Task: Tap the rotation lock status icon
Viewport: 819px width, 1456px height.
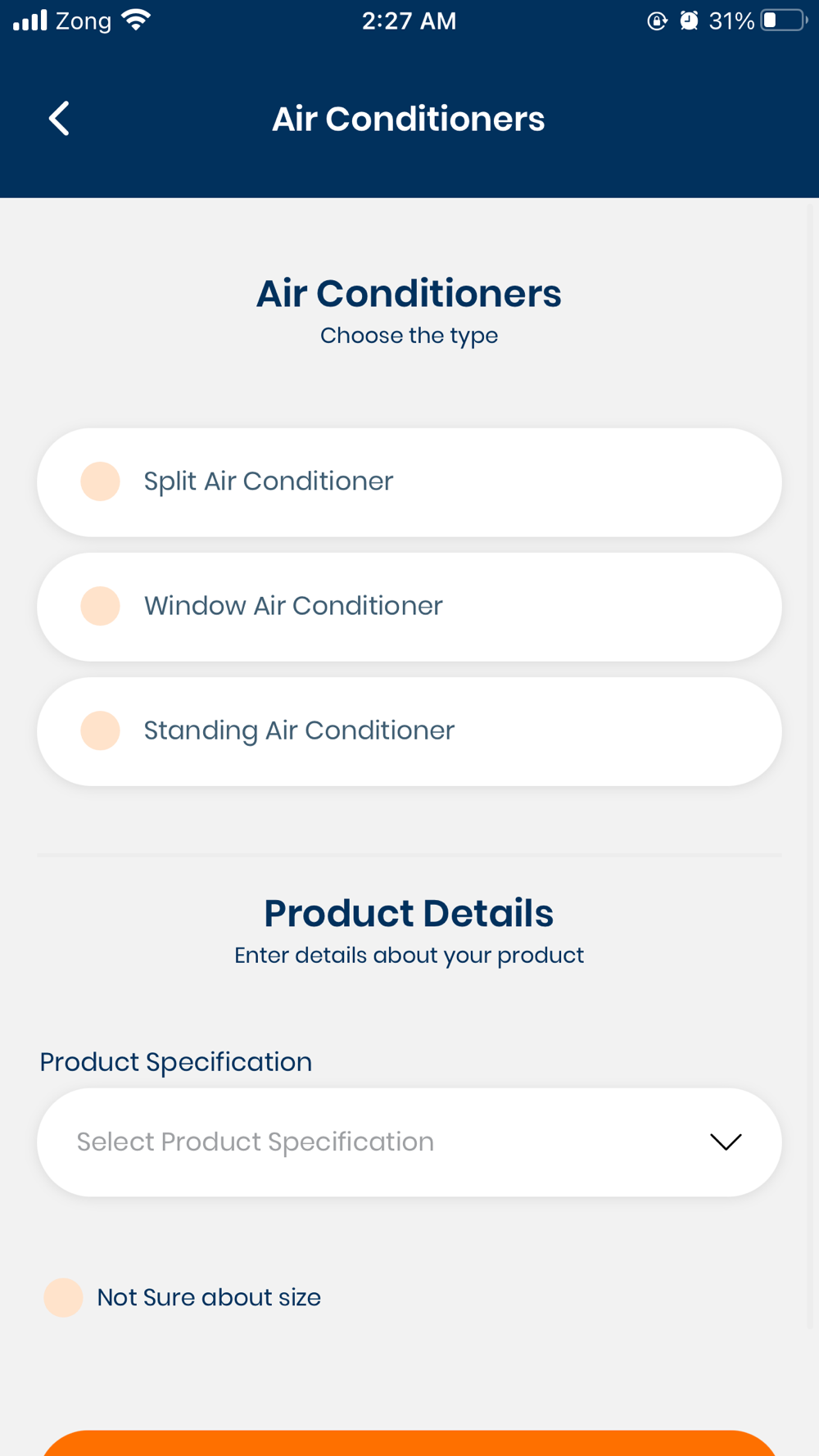Action: [x=657, y=20]
